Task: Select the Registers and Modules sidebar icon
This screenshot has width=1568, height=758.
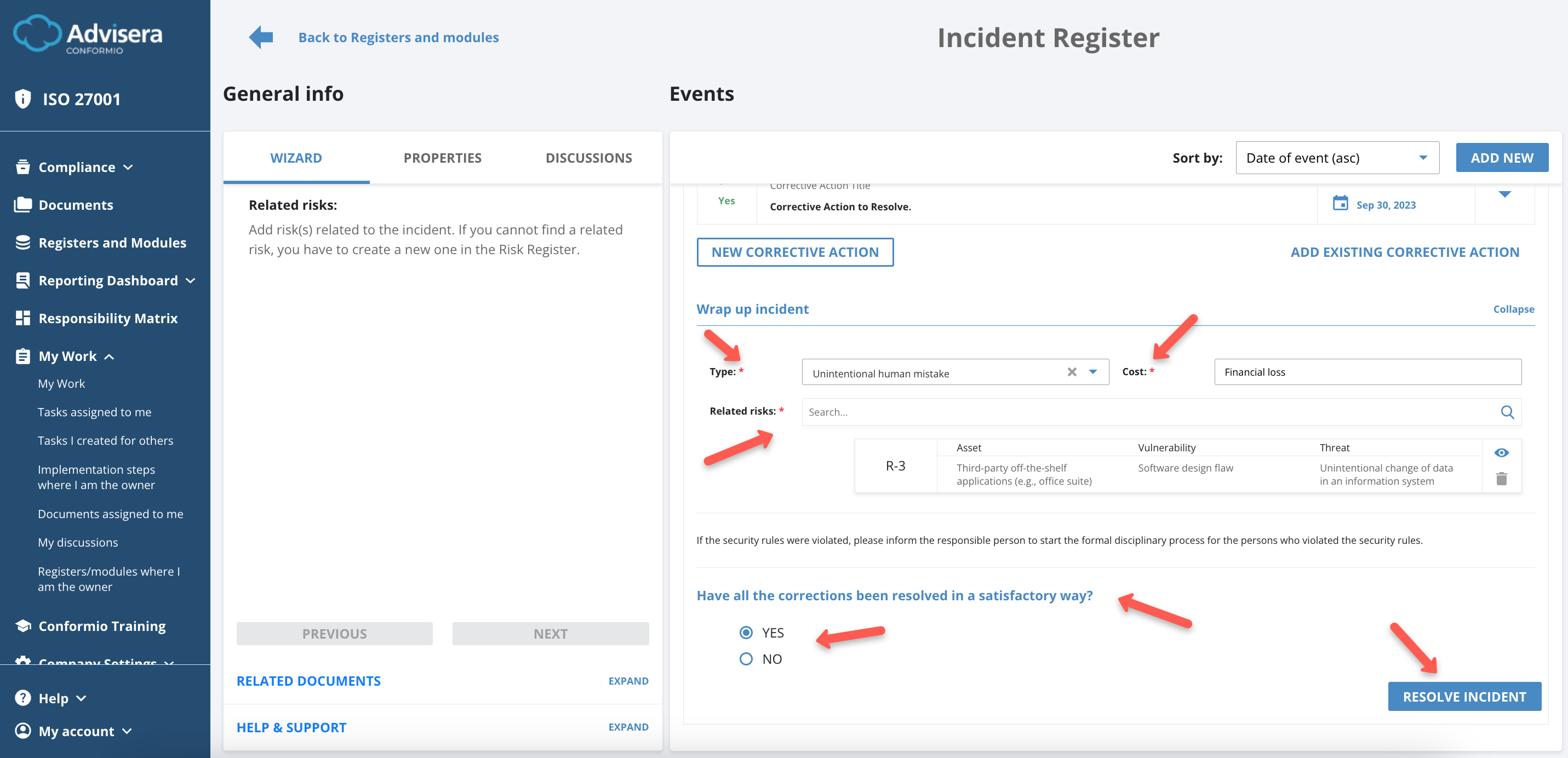Action: (x=22, y=242)
